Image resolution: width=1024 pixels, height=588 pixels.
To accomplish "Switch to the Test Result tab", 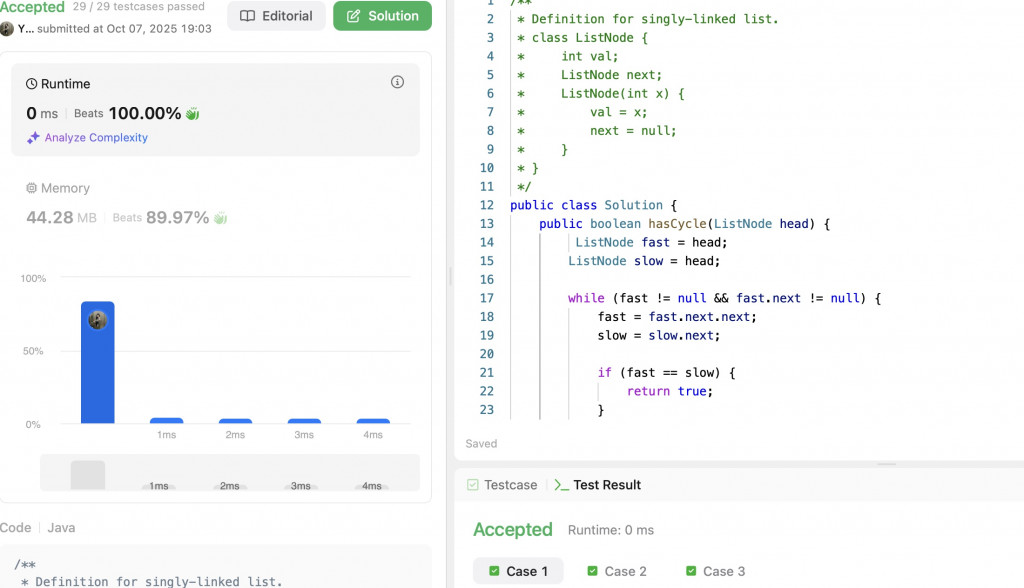I will point(598,485).
